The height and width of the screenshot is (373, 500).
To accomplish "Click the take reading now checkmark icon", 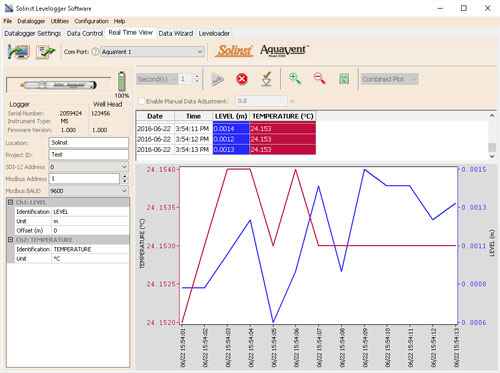I will point(266,79).
